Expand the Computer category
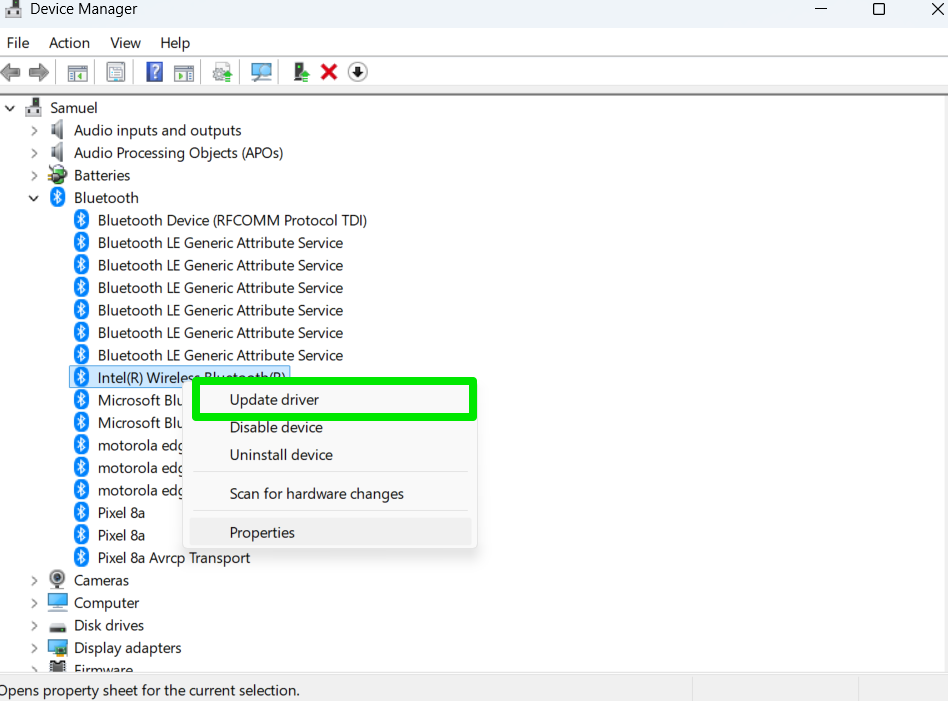This screenshot has width=948, height=701. pos(34,603)
